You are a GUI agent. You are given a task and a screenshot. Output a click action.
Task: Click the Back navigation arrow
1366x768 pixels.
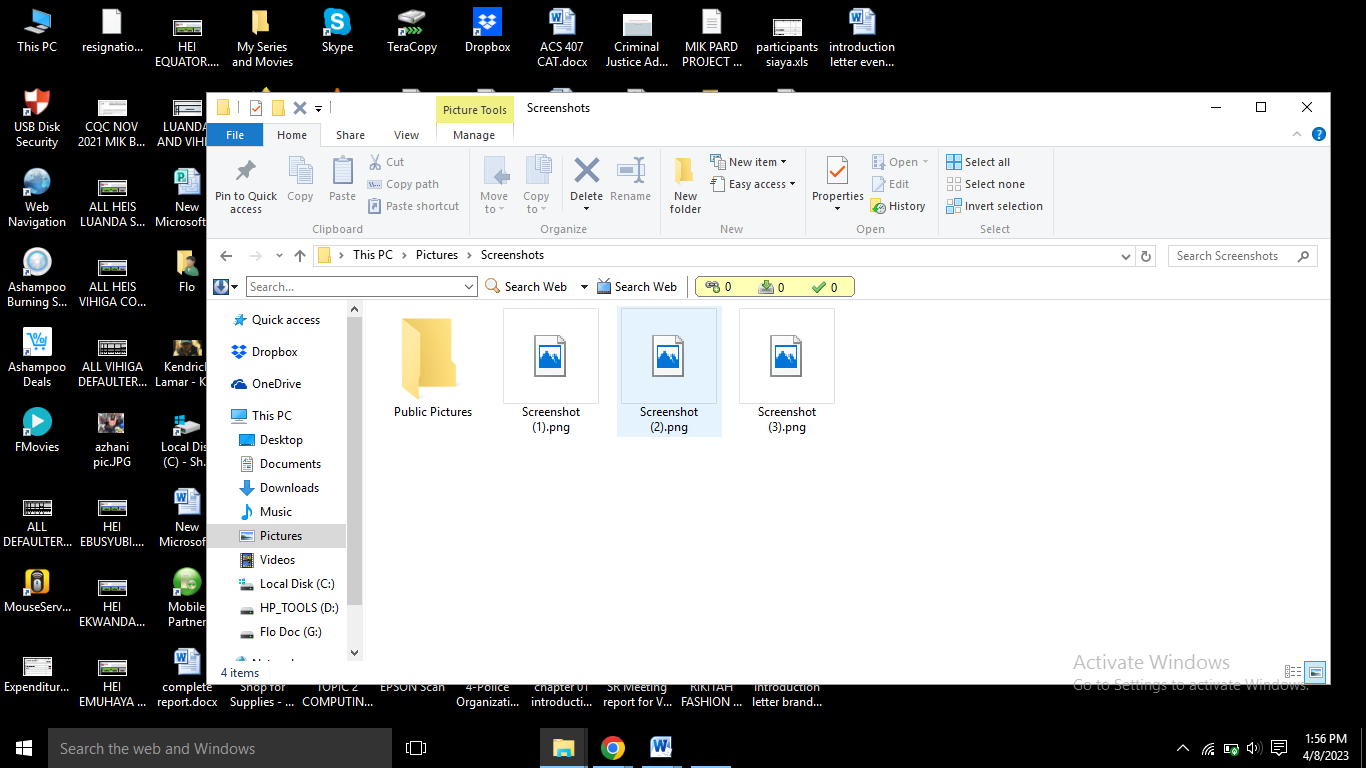pos(226,256)
